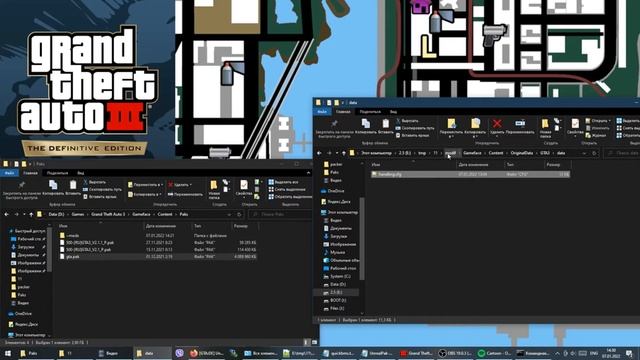Click Select none in Paks window

coord(287,189)
